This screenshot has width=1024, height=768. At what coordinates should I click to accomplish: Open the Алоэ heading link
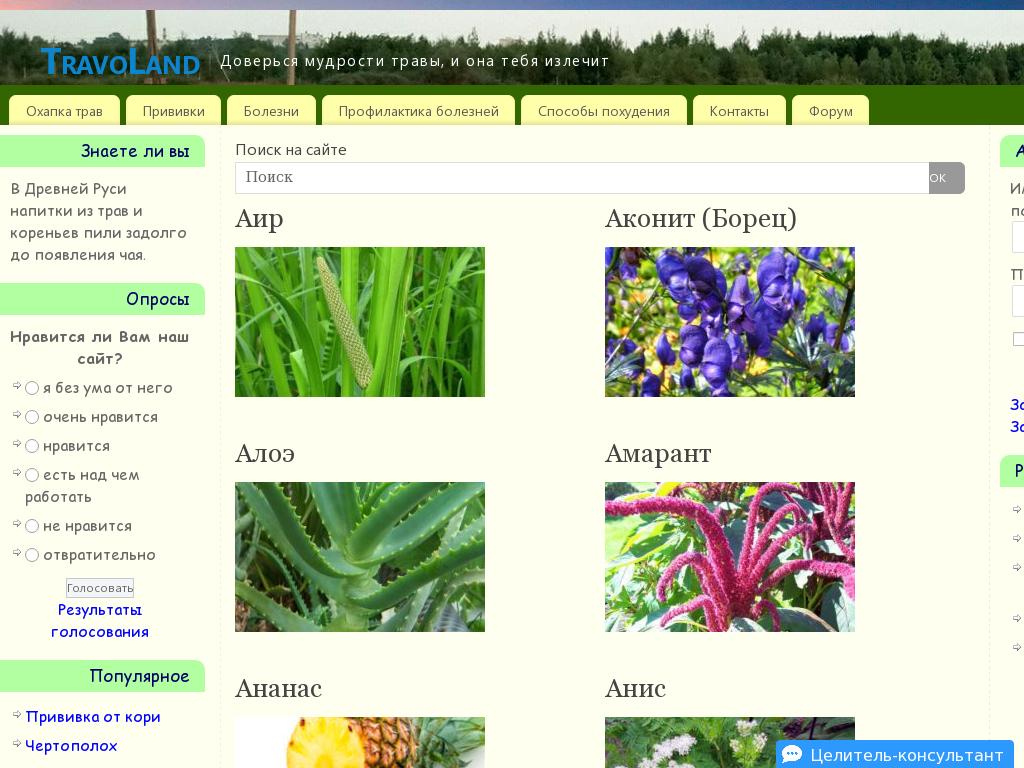click(x=265, y=454)
